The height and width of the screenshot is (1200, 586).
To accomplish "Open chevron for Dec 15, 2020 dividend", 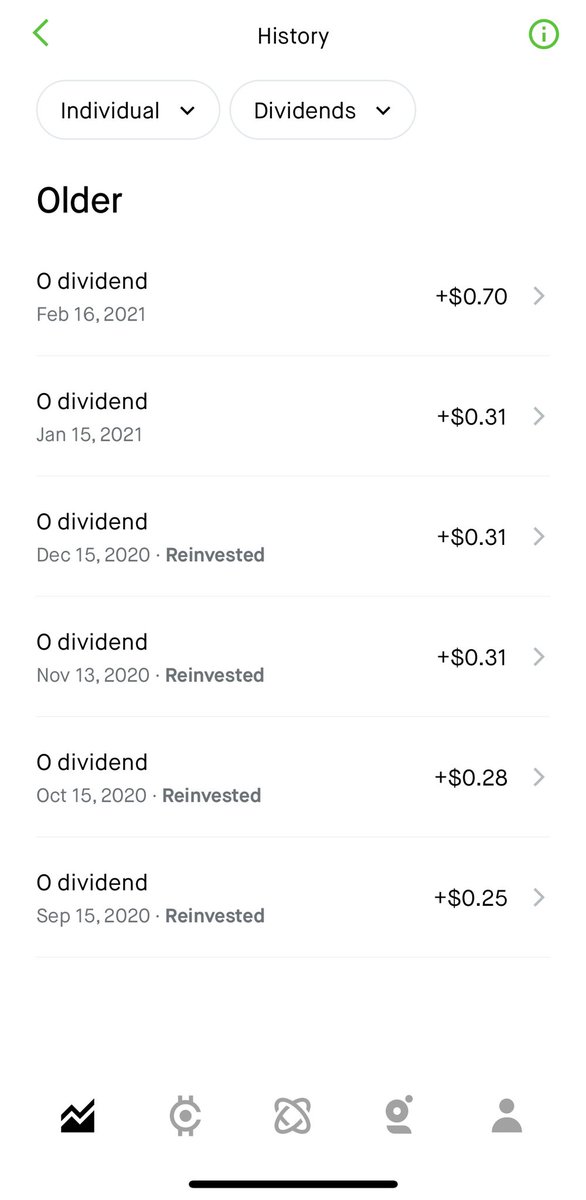I will pos(539,537).
